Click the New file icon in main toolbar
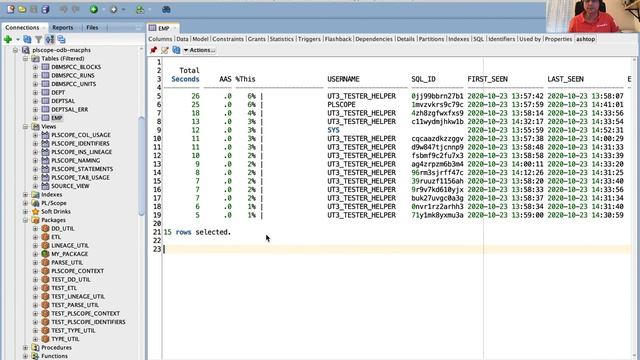This screenshot has height=360, width=640. click(x=11, y=9)
